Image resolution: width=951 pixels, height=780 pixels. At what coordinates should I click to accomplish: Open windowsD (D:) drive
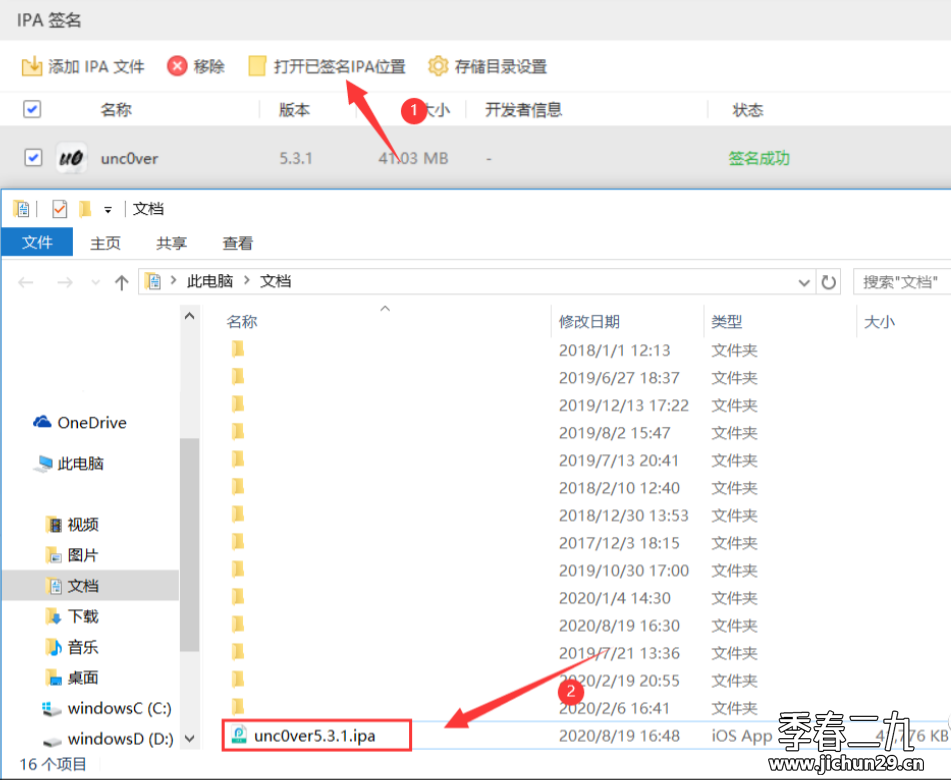tap(108, 739)
